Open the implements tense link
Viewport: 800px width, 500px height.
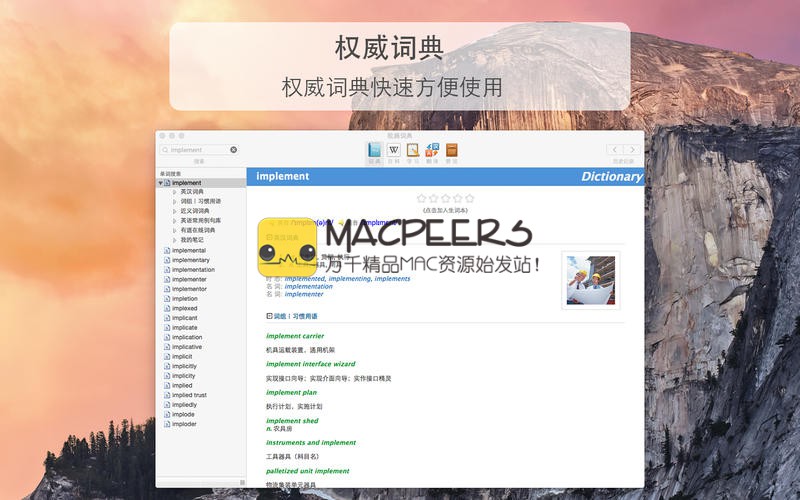tap(392, 279)
